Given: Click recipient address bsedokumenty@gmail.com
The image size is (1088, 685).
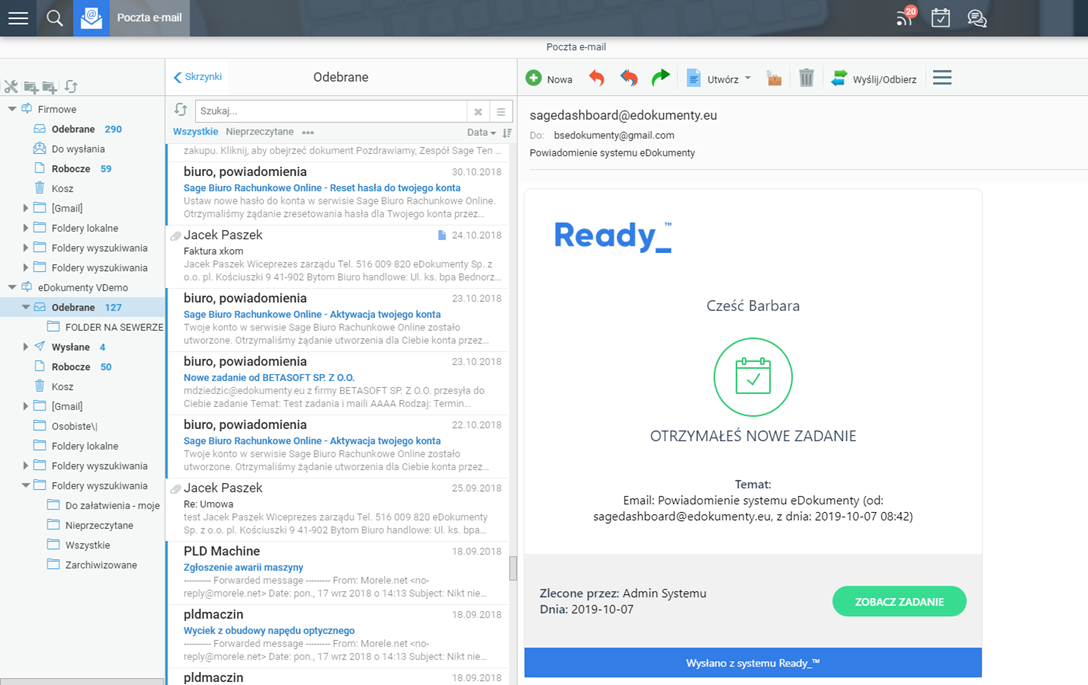Looking at the screenshot, I should coord(614,135).
